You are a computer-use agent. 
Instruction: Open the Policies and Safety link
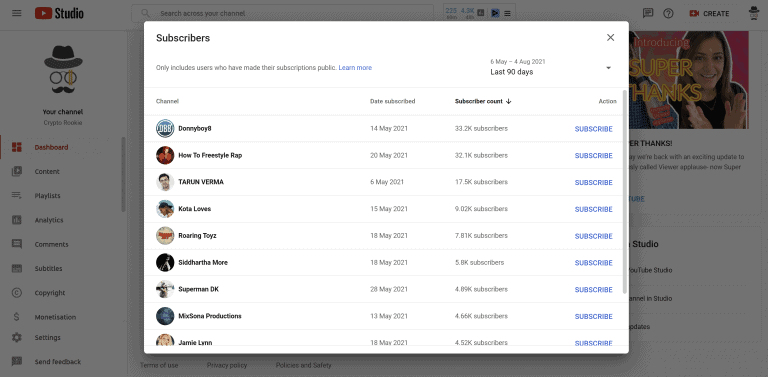(304, 365)
